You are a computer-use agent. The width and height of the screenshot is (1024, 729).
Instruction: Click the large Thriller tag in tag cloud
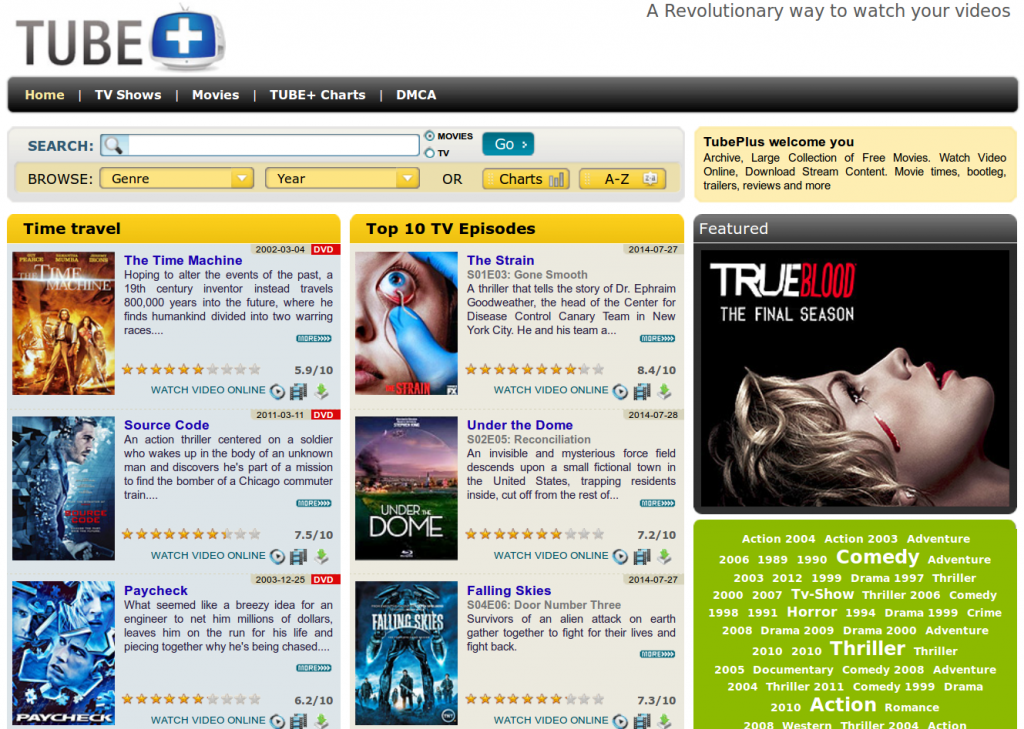point(867,649)
